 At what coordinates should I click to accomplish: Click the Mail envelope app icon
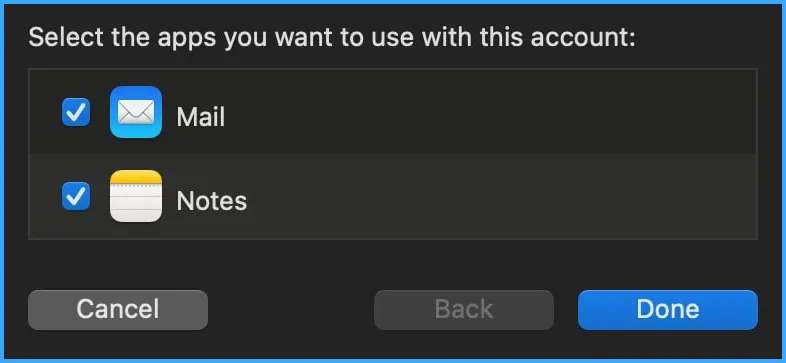click(136, 112)
